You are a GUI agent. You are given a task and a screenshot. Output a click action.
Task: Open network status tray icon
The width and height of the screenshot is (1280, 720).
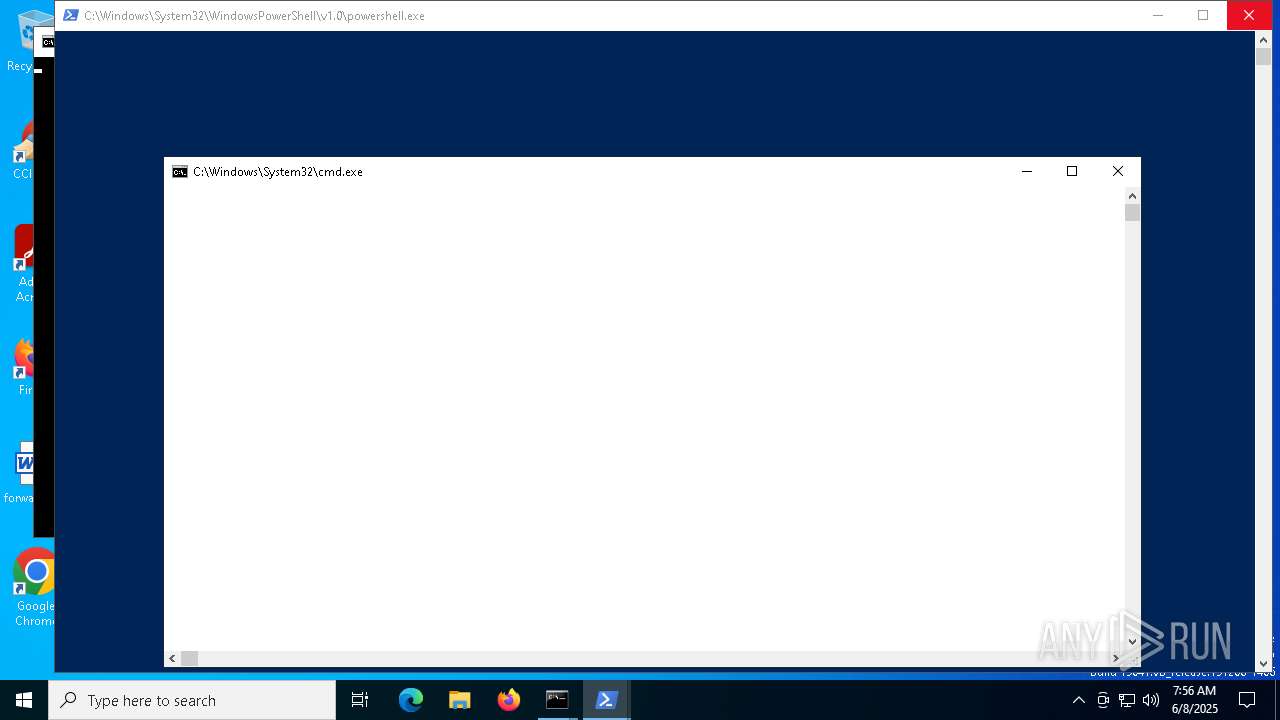(1127, 700)
